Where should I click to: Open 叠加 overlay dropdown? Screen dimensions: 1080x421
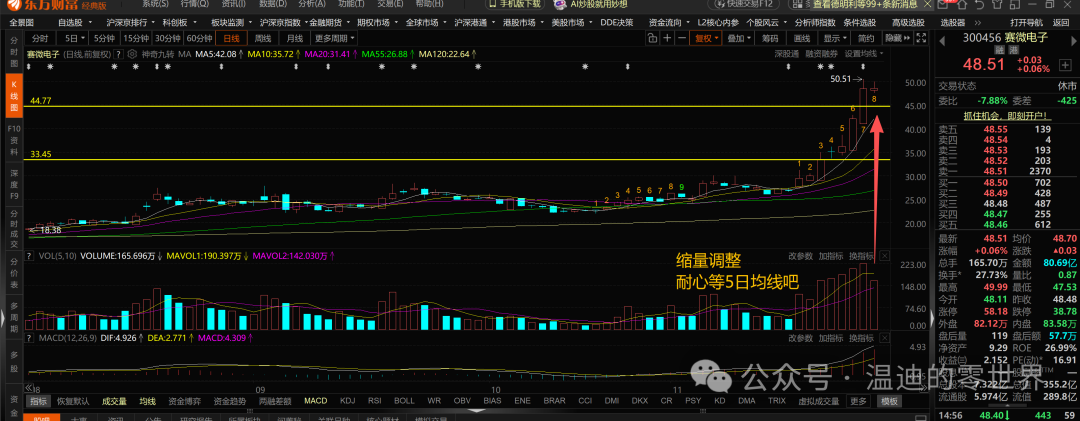tap(738, 38)
